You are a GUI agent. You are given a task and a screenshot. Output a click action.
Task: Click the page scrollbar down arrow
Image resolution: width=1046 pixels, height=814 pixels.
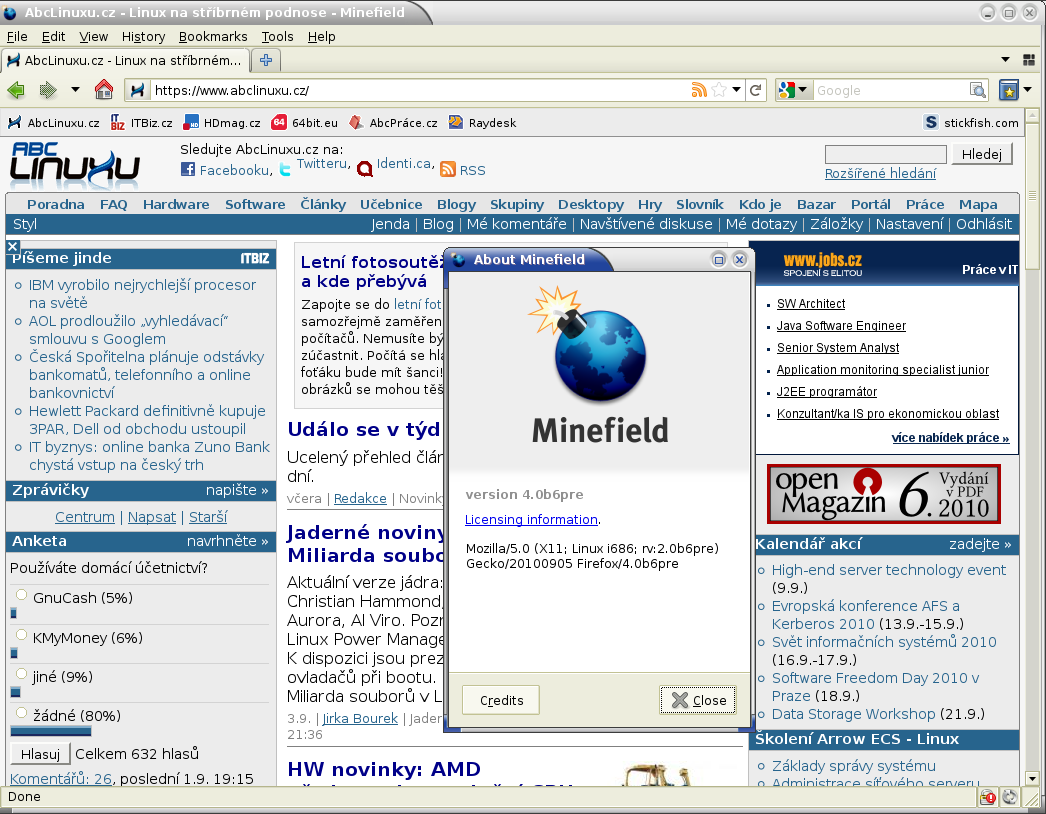click(1033, 779)
